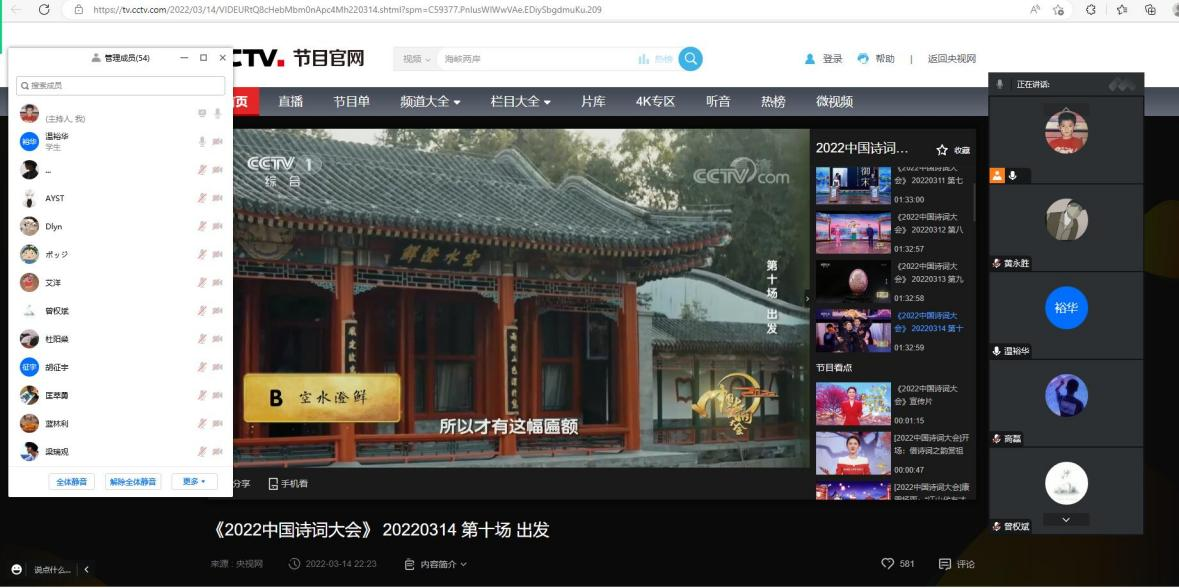Select member 杜阳焱 in the list
This screenshot has width=1179, height=588.
coord(120,339)
